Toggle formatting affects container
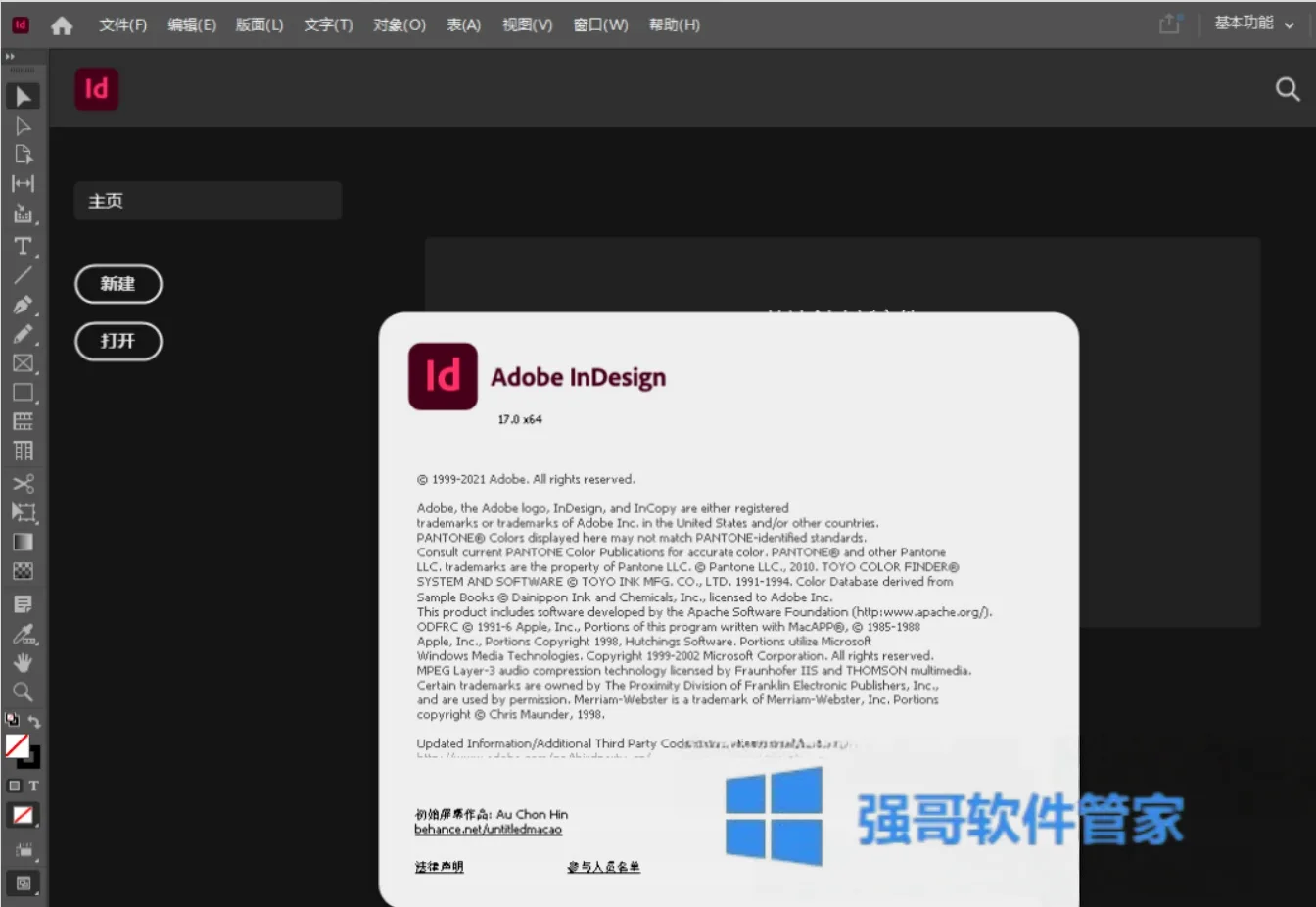1316x907 pixels. click(x=14, y=786)
